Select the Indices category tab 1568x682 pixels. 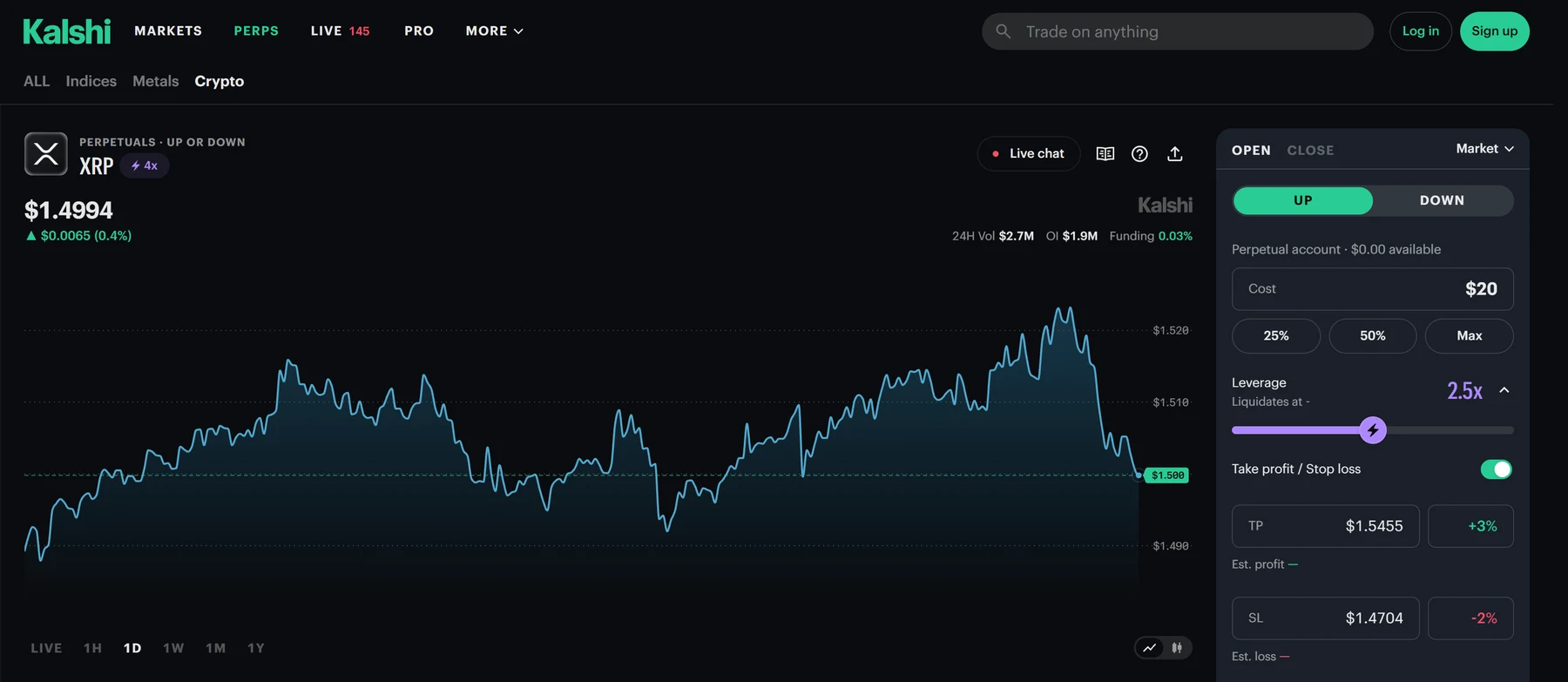point(91,81)
